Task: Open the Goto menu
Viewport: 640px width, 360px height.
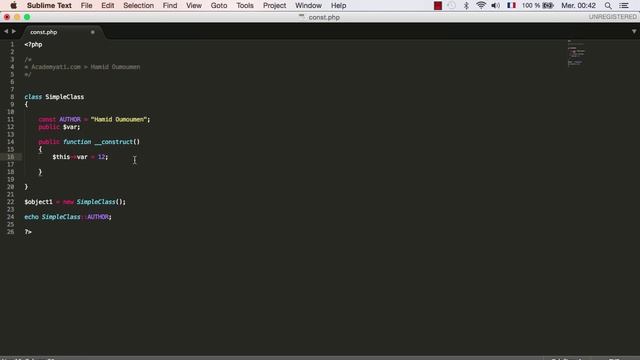Action: pos(219,5)
